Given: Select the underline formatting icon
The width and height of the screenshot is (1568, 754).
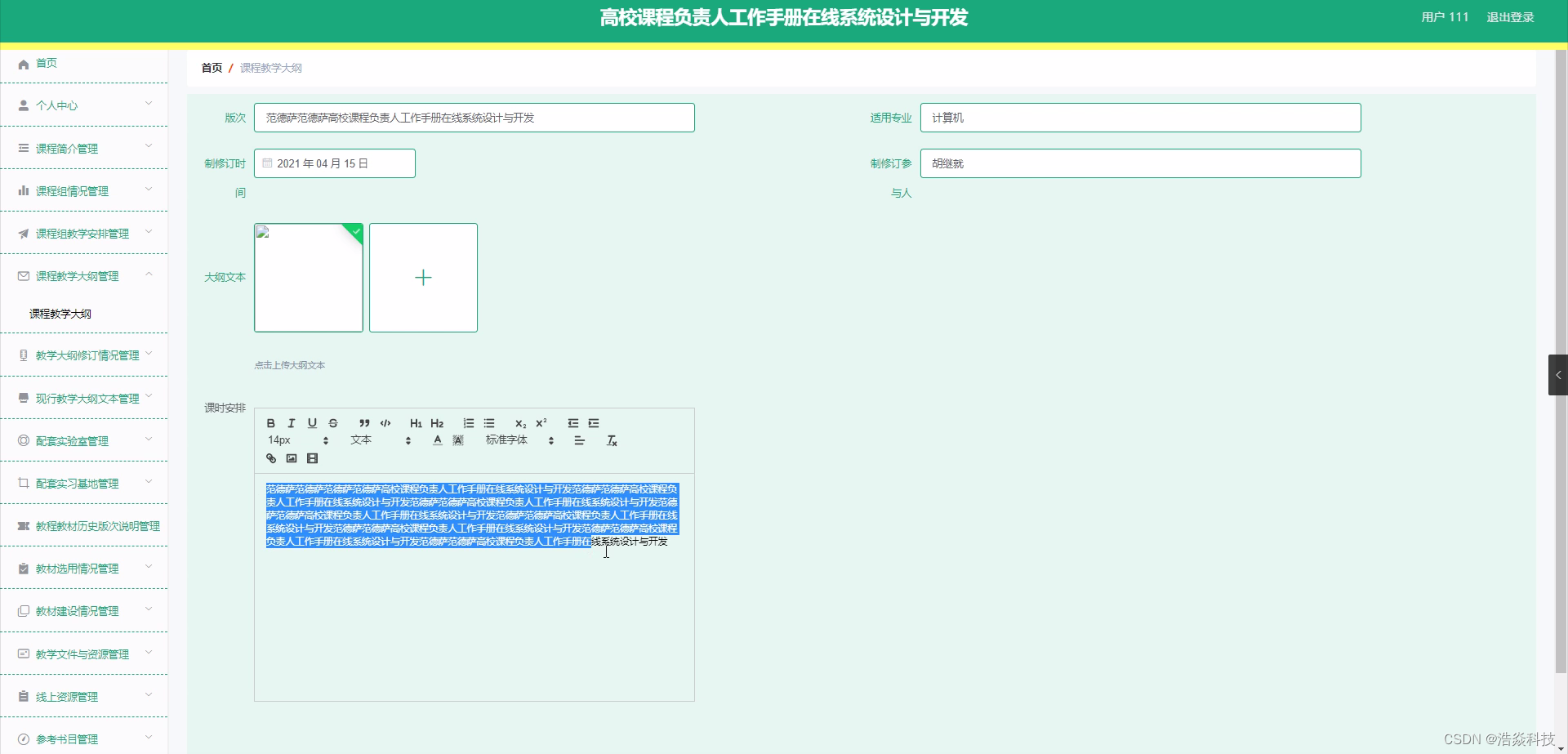Looking at the screenshot, I should click(312, 422).
